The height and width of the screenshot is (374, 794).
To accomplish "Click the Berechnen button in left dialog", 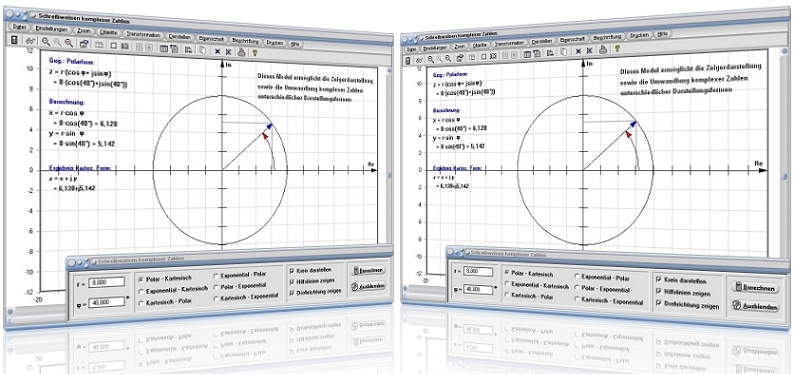I will (368, 270).
